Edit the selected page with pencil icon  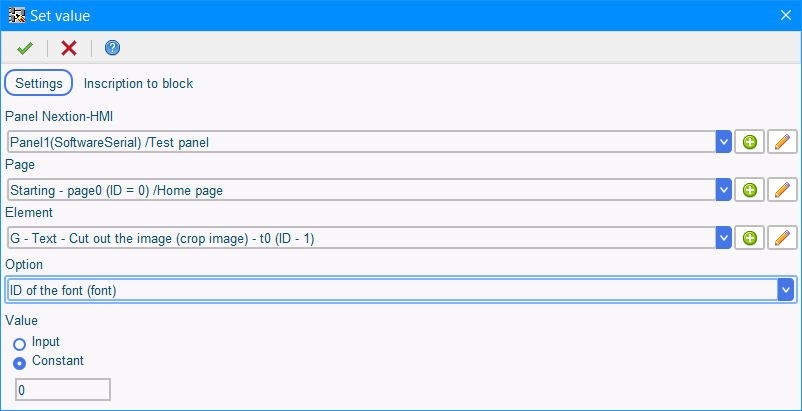(782, 190)
